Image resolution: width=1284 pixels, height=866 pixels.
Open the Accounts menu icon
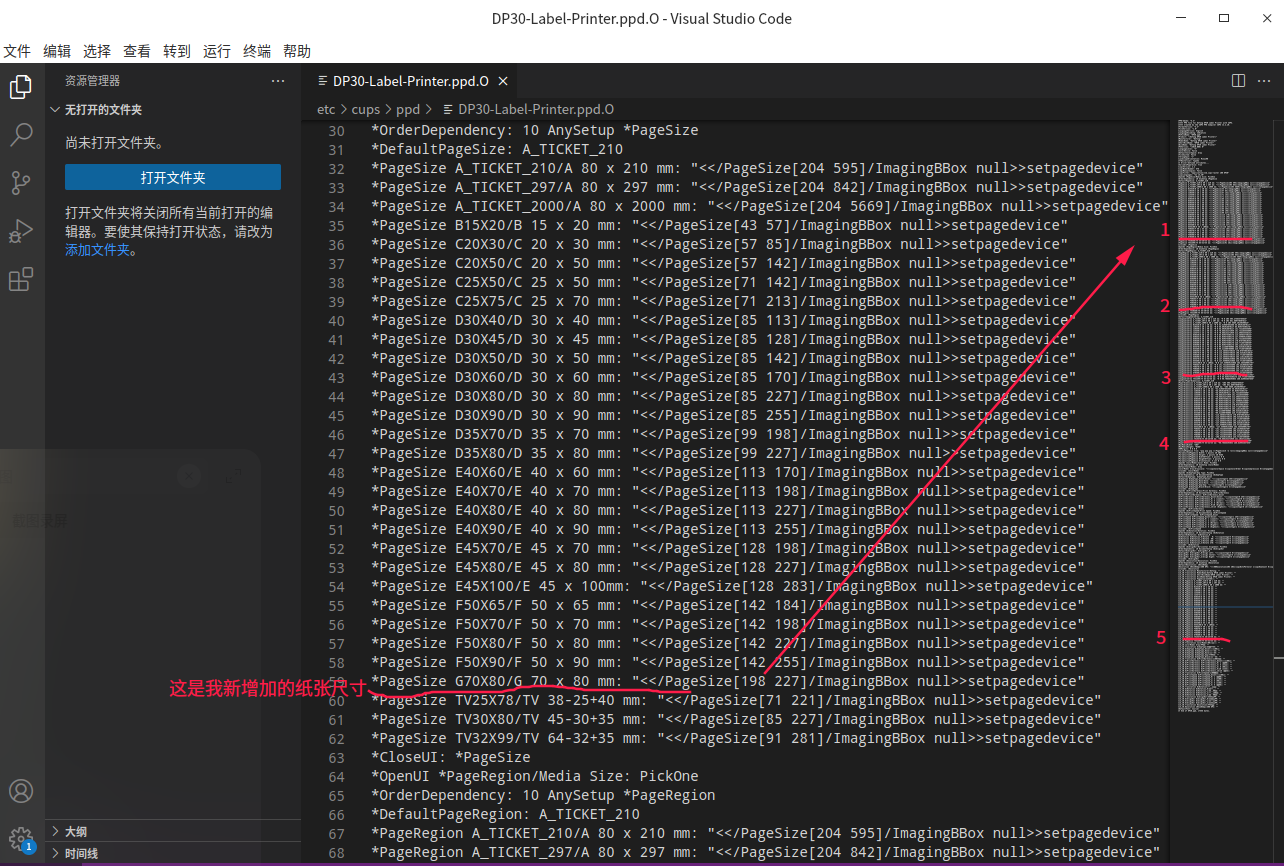[x=21, y=792]
